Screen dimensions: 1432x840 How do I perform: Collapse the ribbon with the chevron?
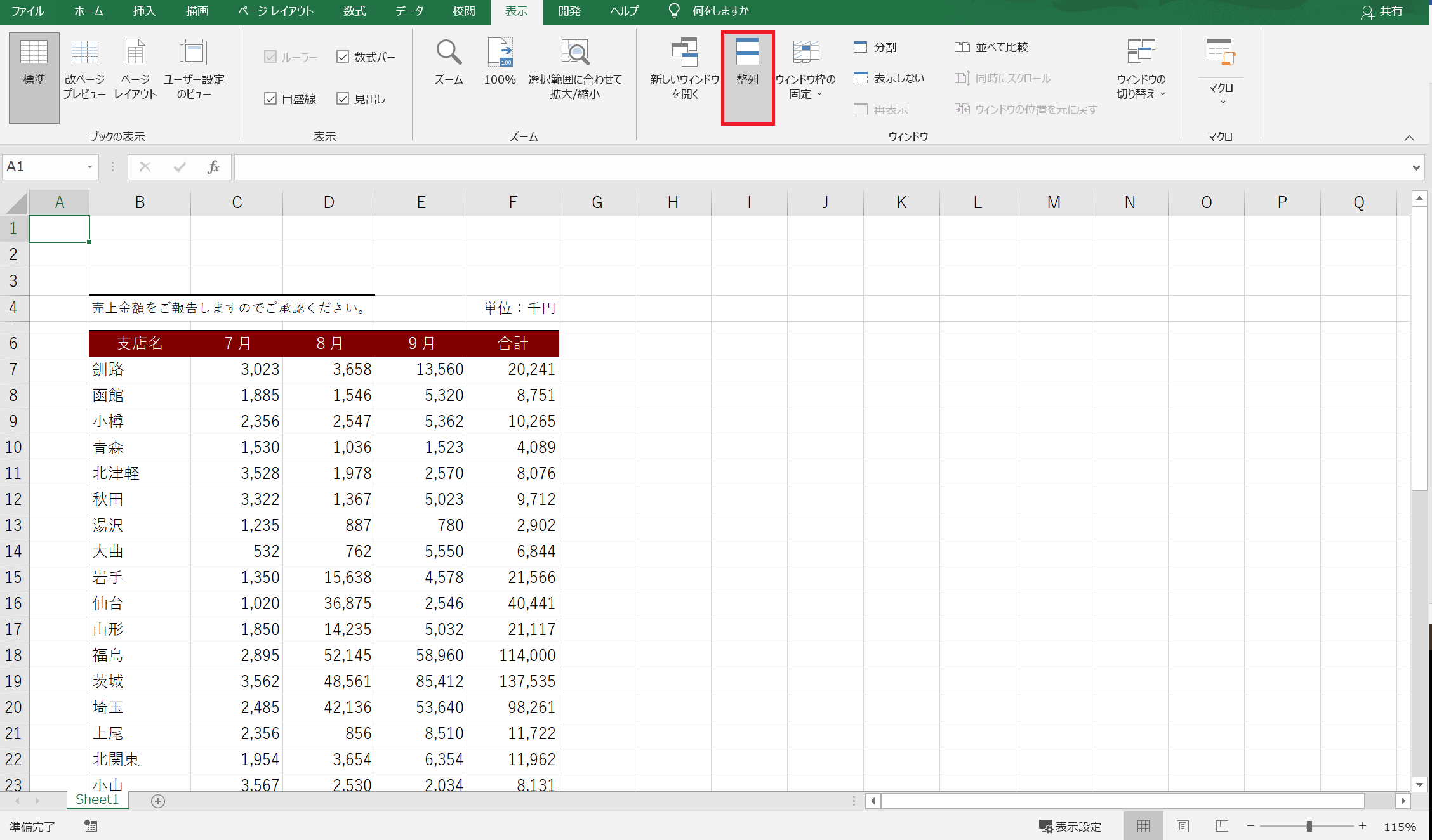[1409, 138]
